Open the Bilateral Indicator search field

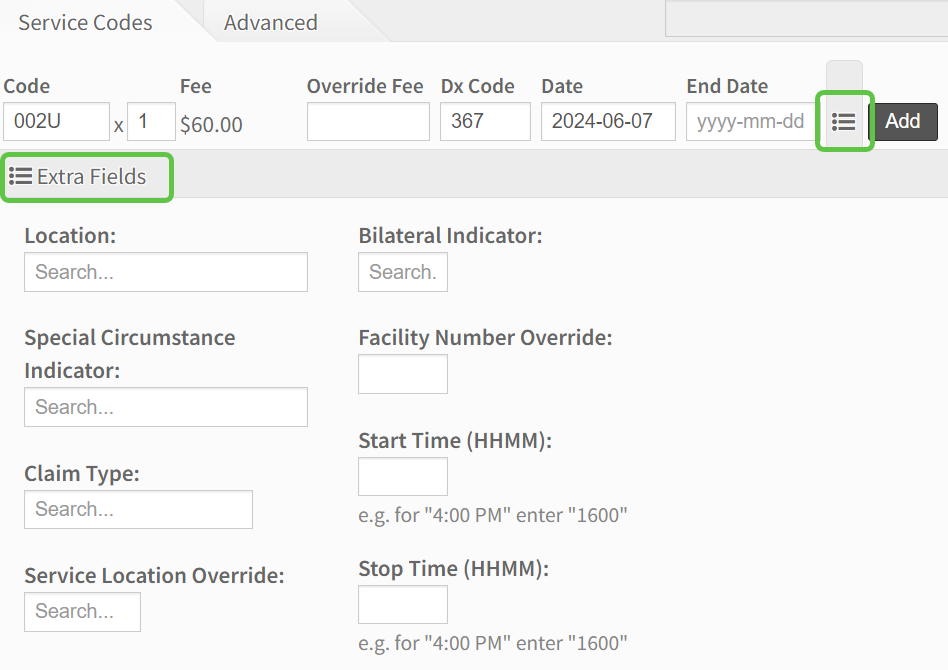[x=402, y=272]
